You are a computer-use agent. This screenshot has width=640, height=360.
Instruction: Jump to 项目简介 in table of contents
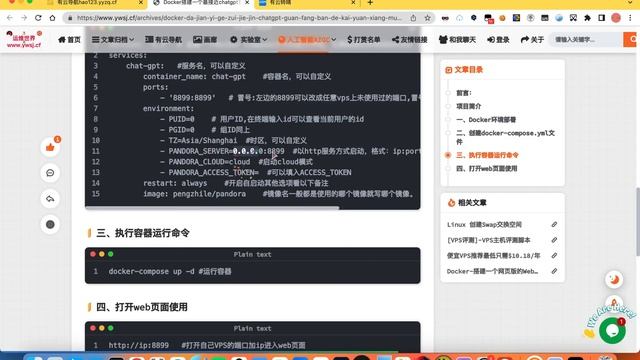[x=469, y=106]
